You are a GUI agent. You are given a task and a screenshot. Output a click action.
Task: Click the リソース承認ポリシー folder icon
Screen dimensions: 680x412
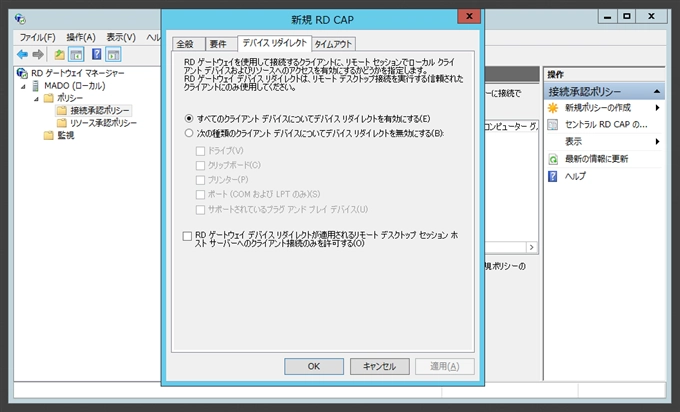pos(62,123)
